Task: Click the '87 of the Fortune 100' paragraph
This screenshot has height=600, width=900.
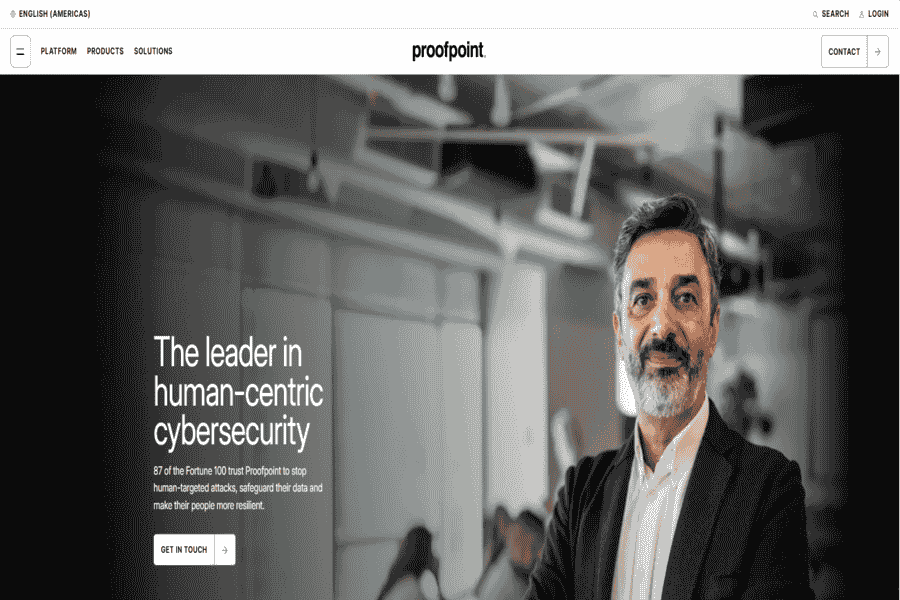Action: click(238, 488)
